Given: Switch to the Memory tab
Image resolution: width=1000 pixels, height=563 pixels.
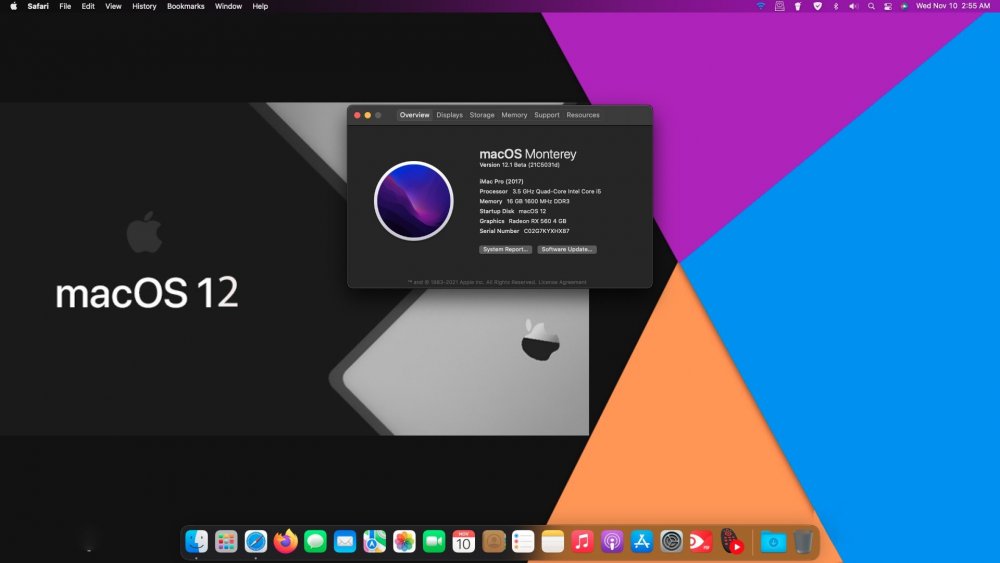Looking at the screenshot, I should click(514, 115).
